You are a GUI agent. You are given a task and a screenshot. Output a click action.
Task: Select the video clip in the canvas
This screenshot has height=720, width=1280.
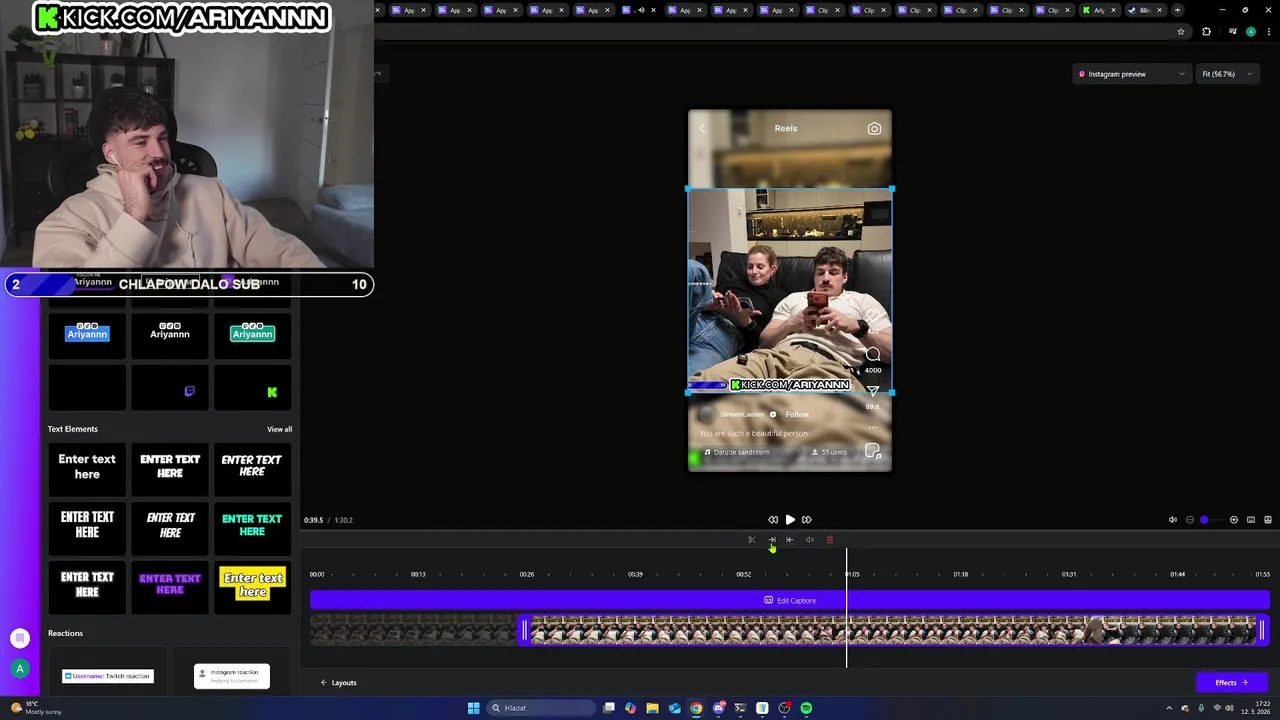tap(790, 290)
